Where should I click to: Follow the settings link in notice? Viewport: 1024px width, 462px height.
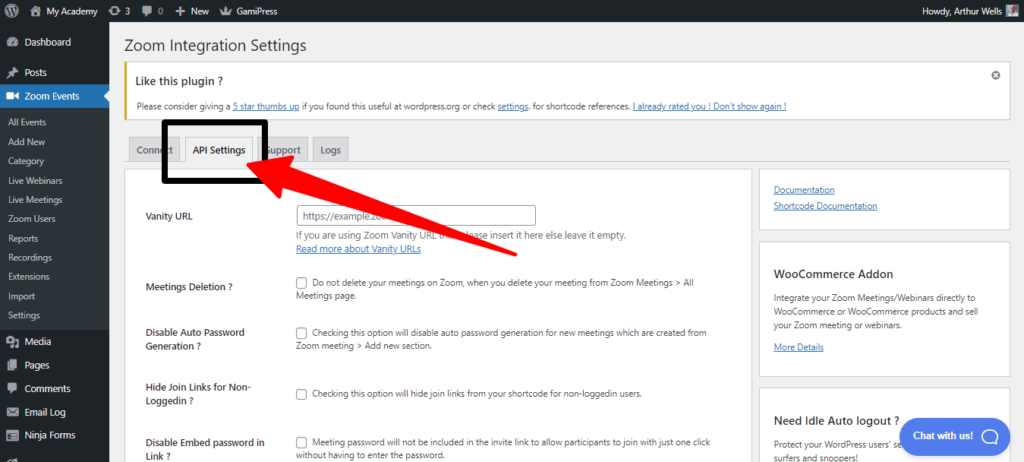click(513, 106)
